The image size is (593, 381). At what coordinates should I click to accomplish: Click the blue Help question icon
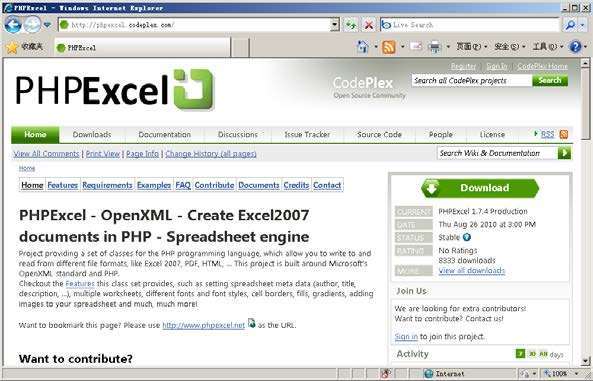tap(575, 47)
